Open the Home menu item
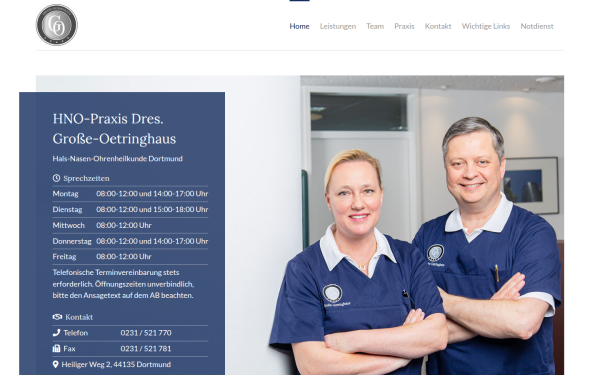600x375 pixels. tap(299, 26)
